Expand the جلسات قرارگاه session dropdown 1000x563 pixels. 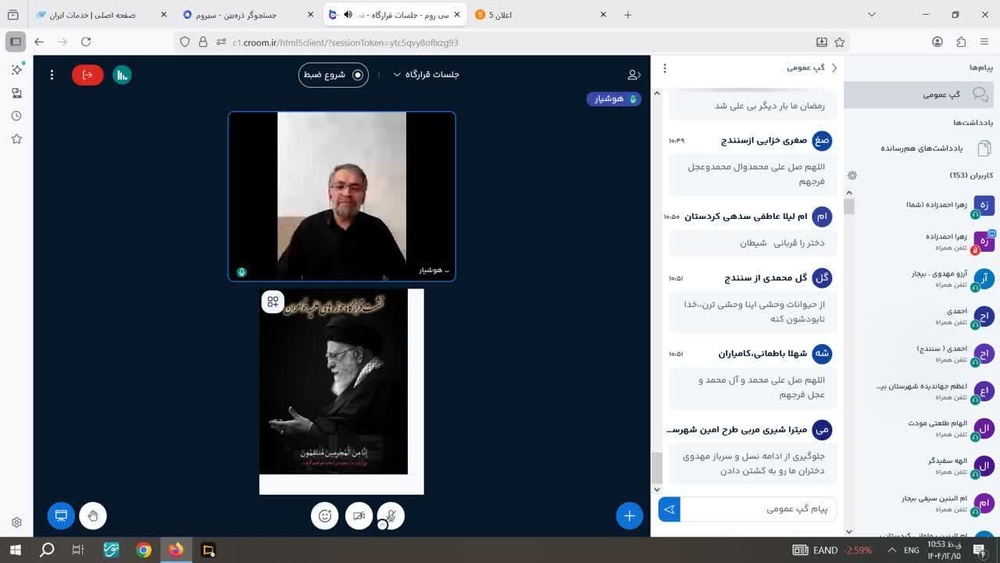426,75
